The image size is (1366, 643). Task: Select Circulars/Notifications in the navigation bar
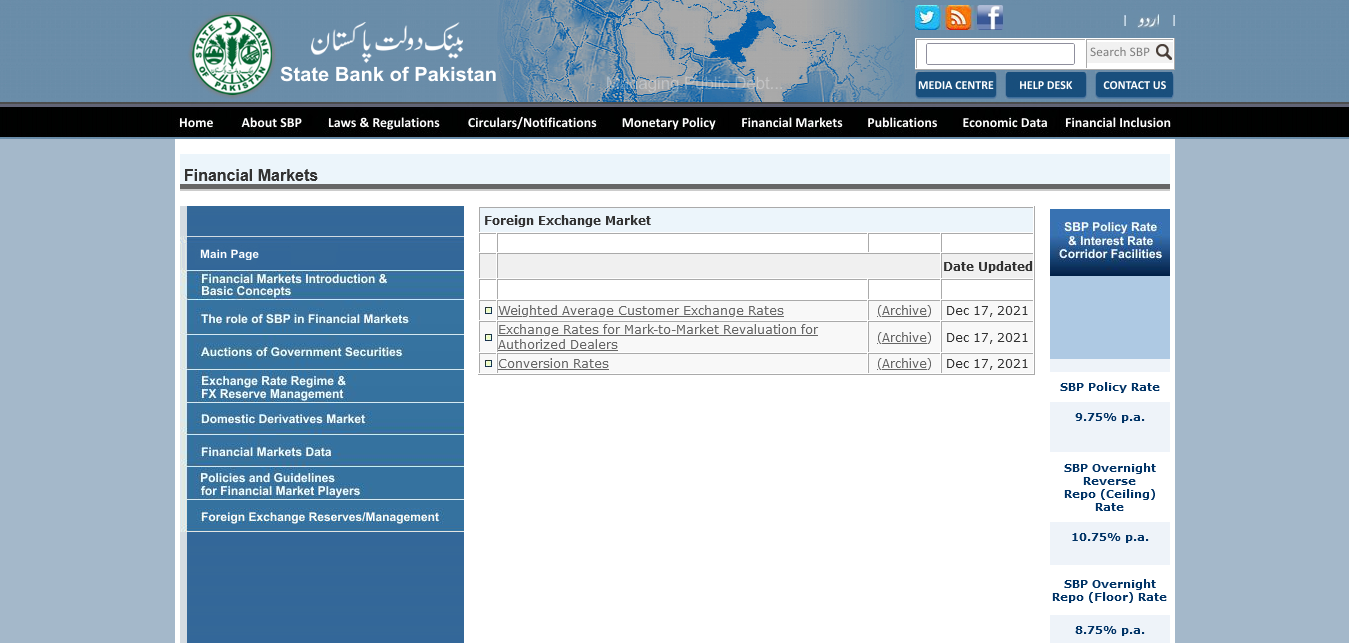pyautogui.click(x=532, y=123)
